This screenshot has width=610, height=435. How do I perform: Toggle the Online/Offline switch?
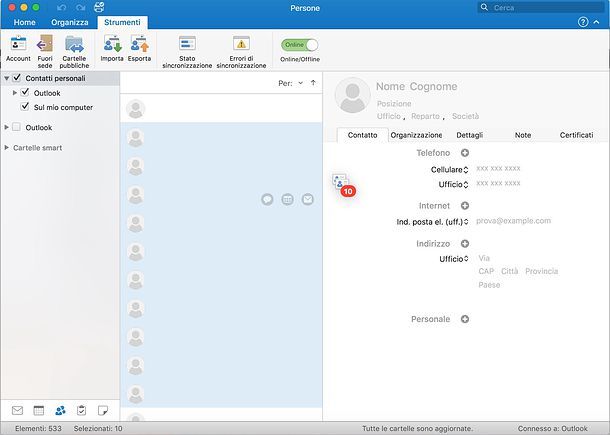[x=299, y=44]
